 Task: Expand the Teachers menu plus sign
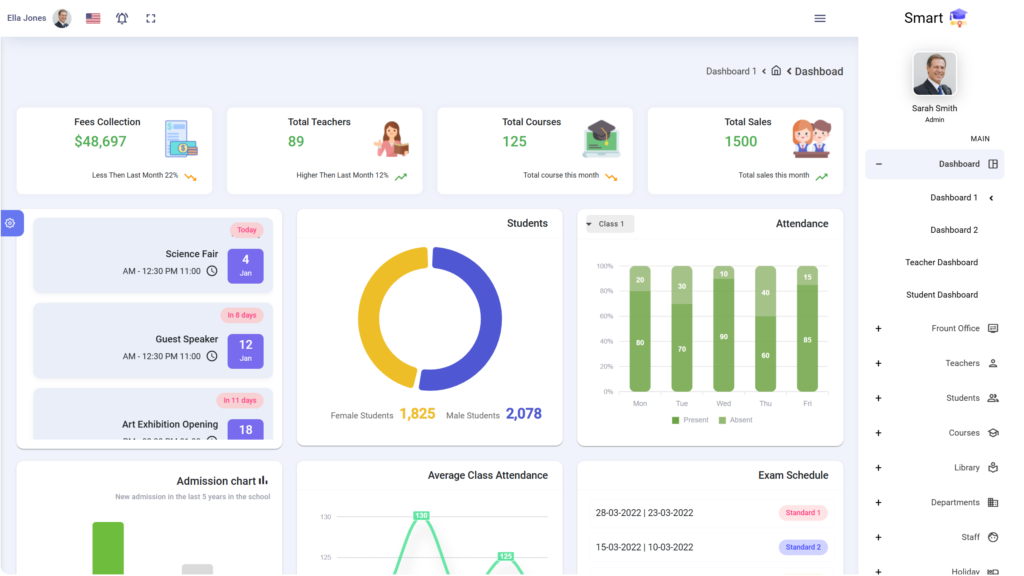[878, 363]
